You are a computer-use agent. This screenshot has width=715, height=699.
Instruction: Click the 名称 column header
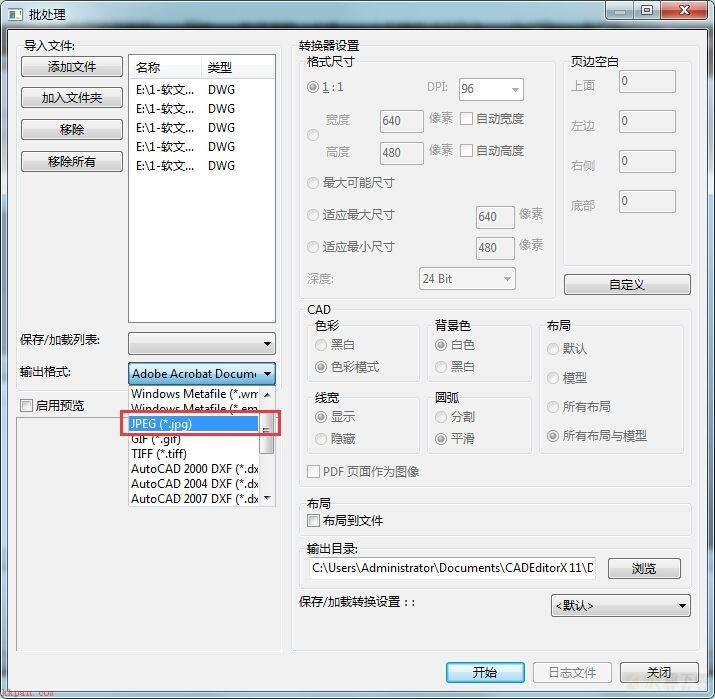[x=165, y=67]
